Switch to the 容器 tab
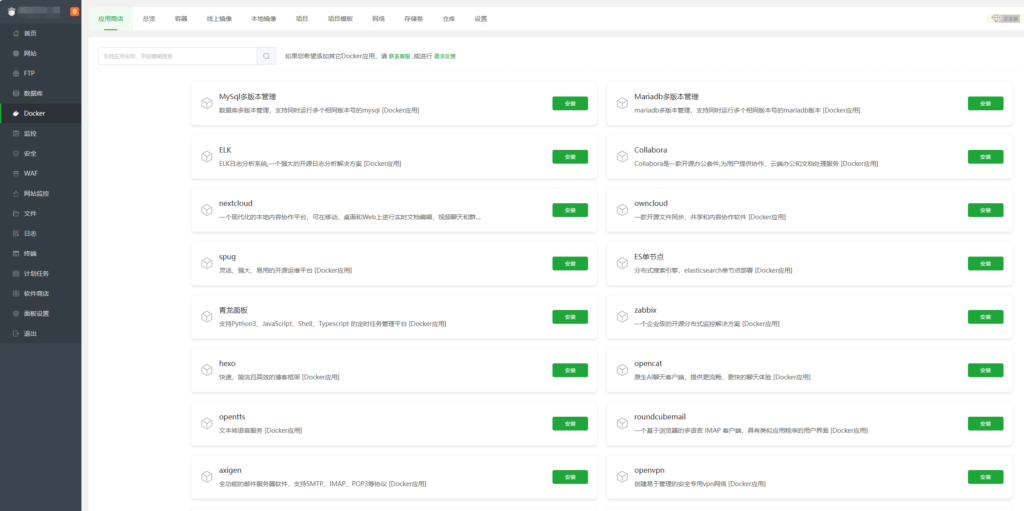 [x=181, y=19]
